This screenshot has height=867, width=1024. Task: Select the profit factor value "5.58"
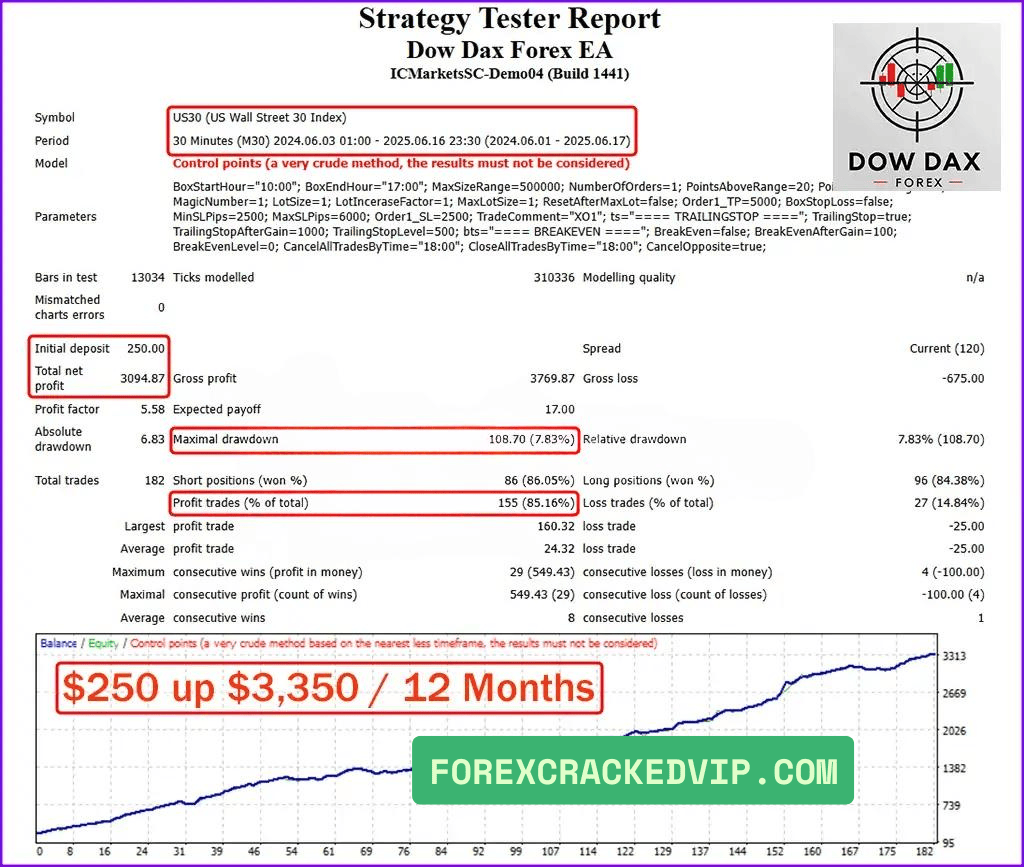(153, 409)
